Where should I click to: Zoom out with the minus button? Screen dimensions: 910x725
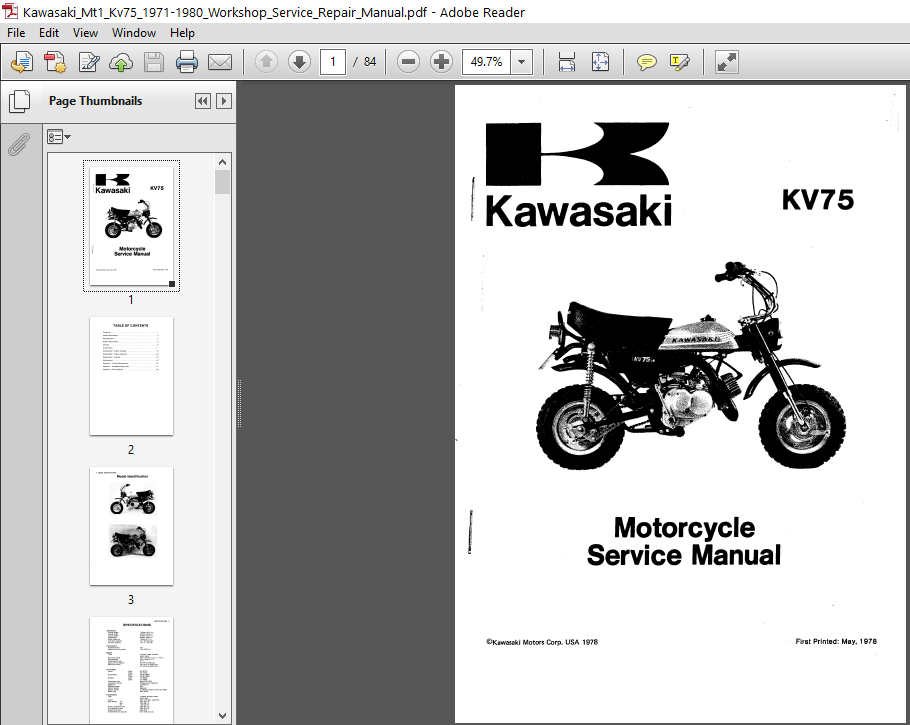tap(409, 62)
